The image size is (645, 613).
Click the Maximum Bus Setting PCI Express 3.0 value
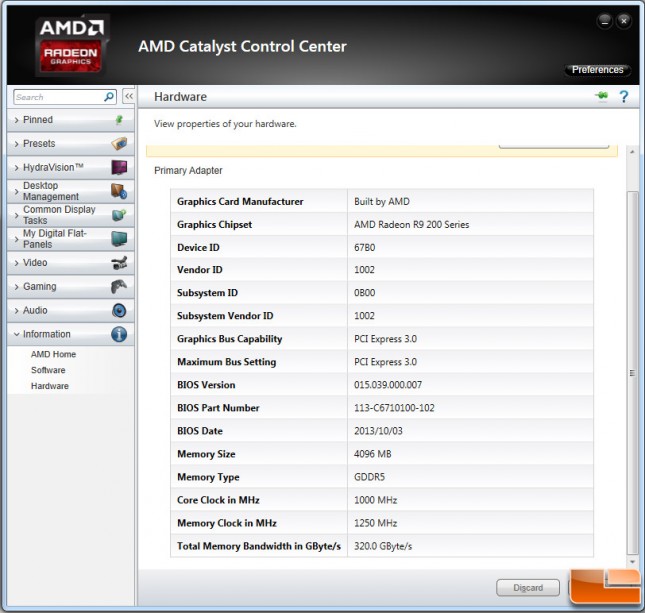click(x=385, y=362)
